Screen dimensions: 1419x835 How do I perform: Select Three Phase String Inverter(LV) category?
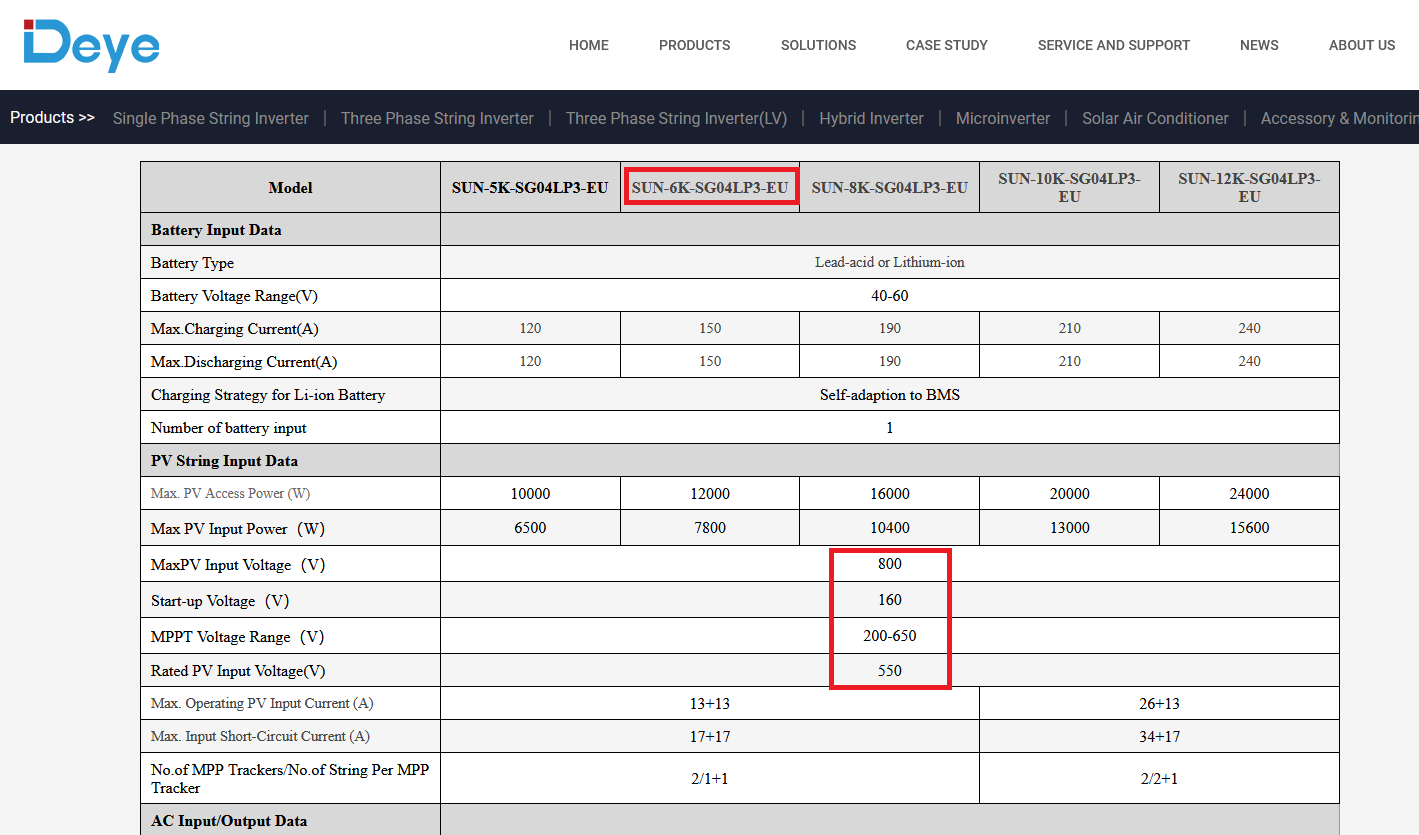(x=677, y=118)
